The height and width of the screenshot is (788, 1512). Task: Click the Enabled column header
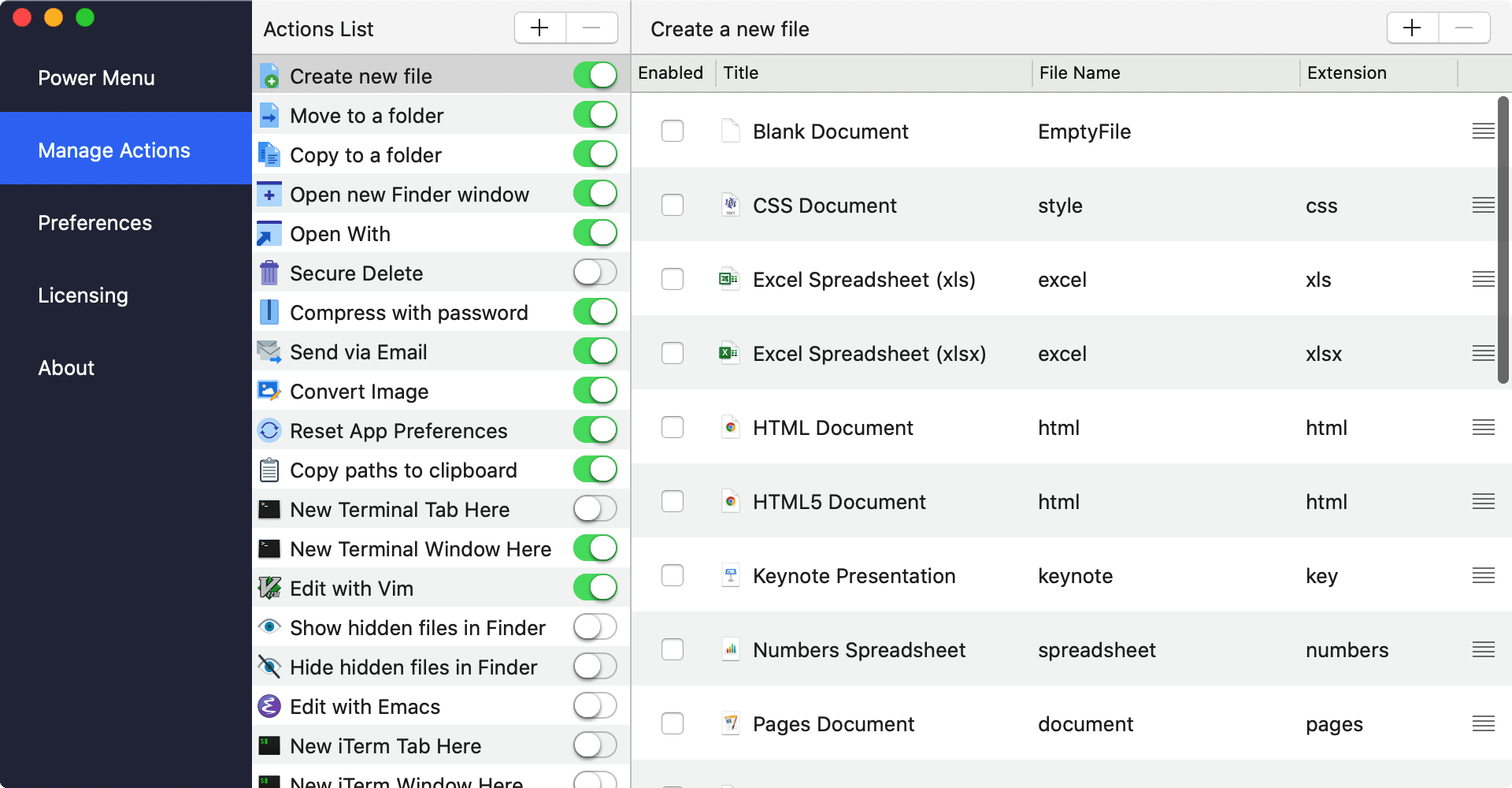click(x=671, y=72)
